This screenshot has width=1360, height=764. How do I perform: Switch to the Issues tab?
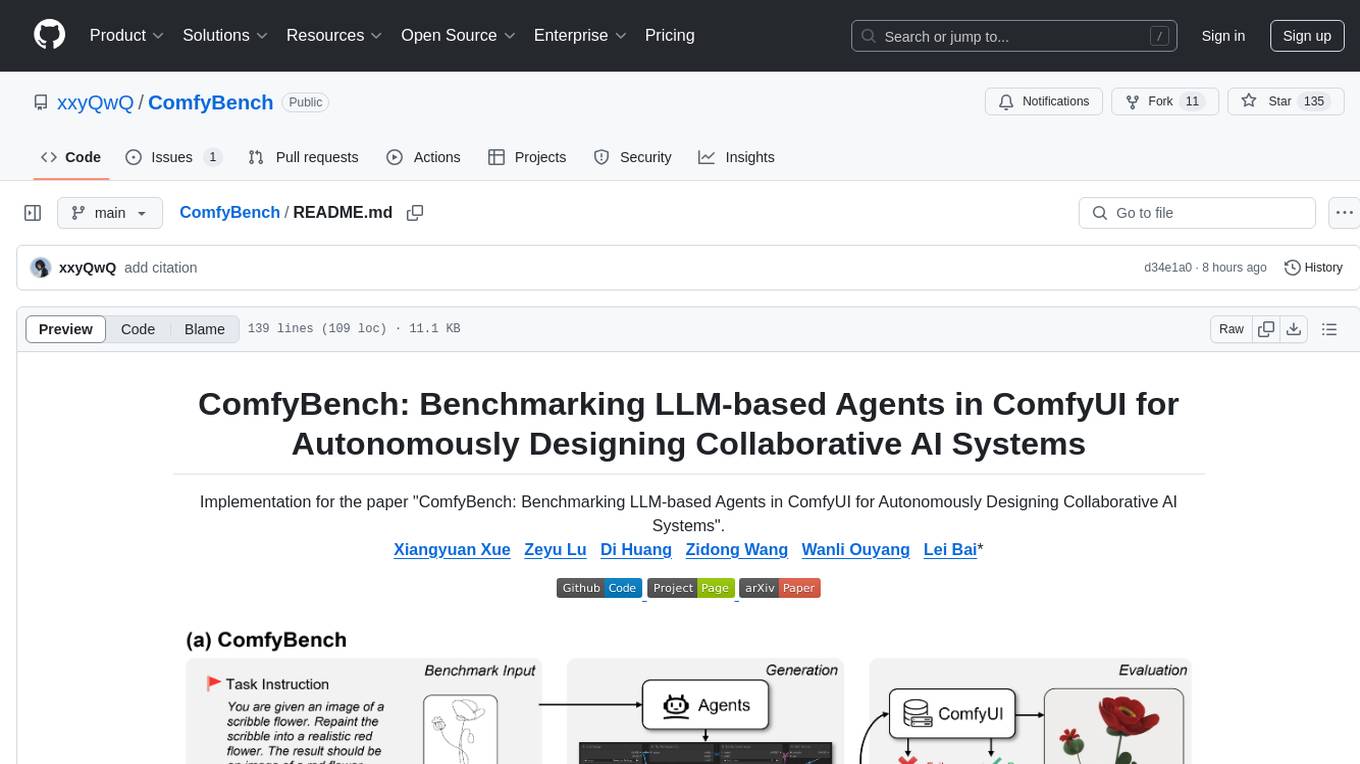[173, 157]
